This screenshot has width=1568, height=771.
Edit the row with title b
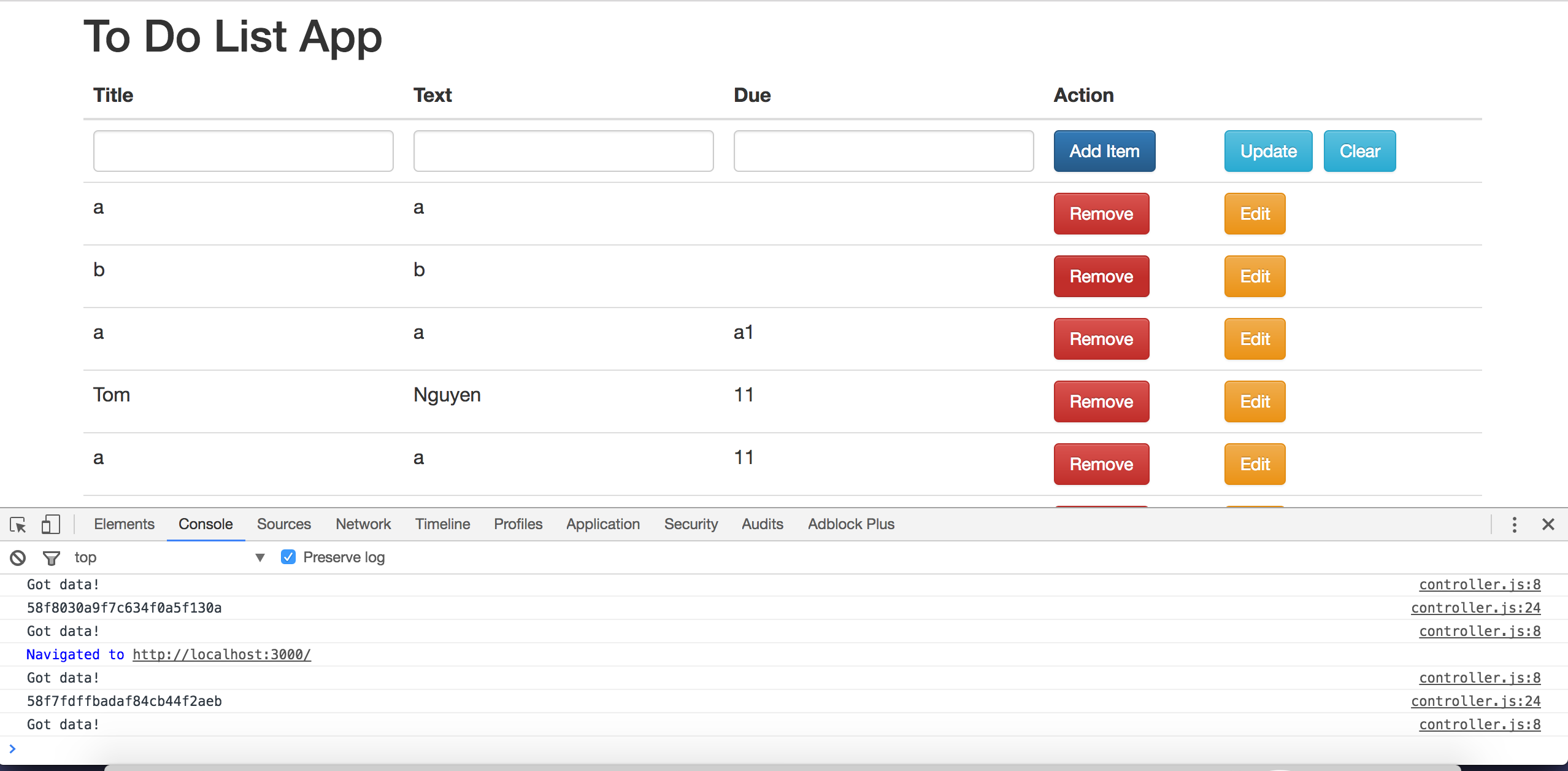1255,276
